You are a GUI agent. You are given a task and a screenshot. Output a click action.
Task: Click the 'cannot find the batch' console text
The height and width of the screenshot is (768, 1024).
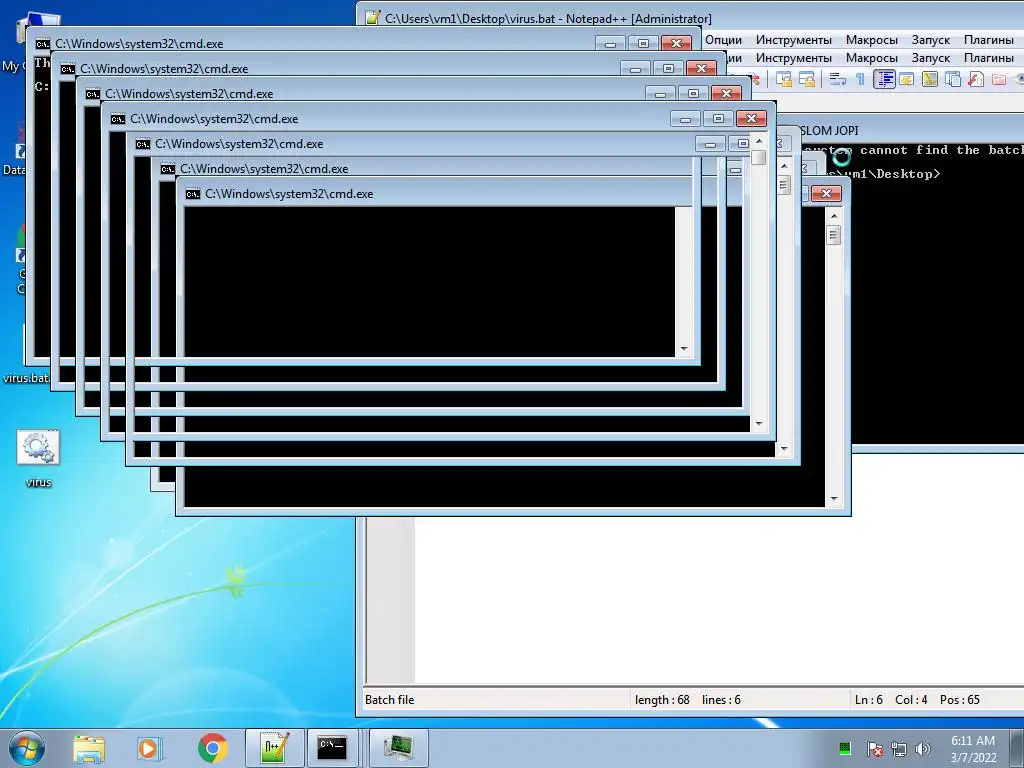tap(942, 150)
